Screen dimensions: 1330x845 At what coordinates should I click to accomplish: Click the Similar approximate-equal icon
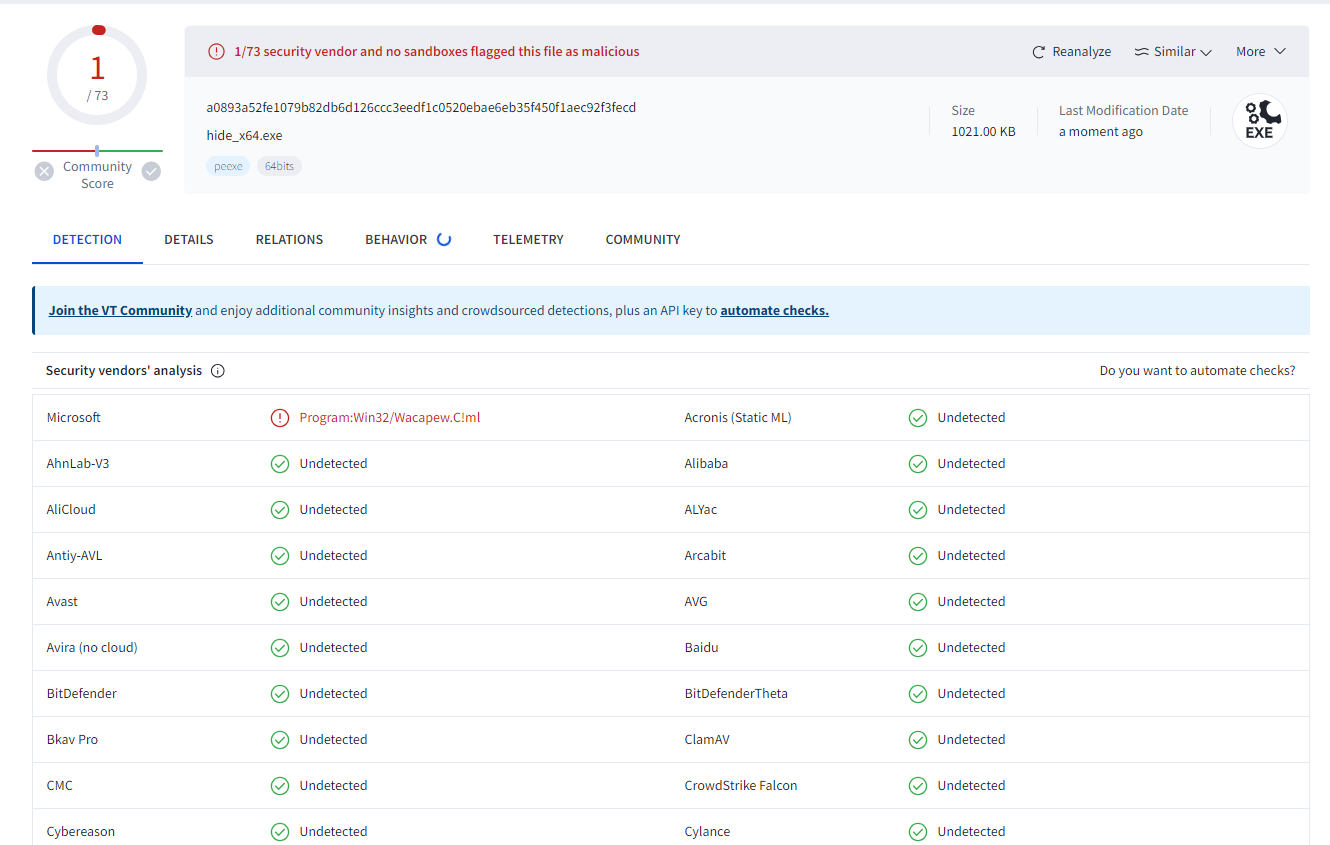(1141, 52)
